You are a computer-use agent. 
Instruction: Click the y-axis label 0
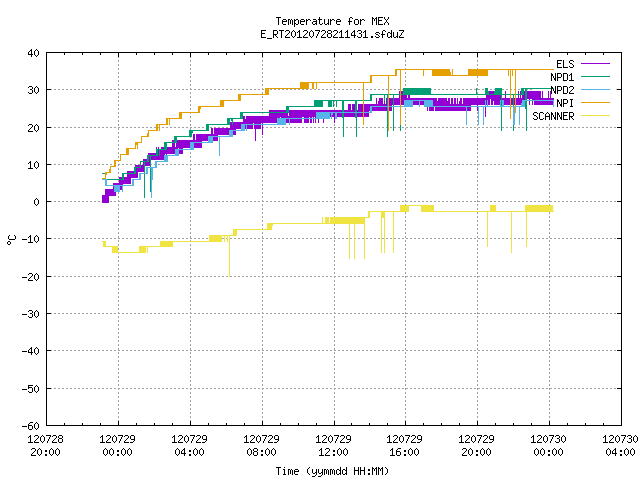coord(37,202)
